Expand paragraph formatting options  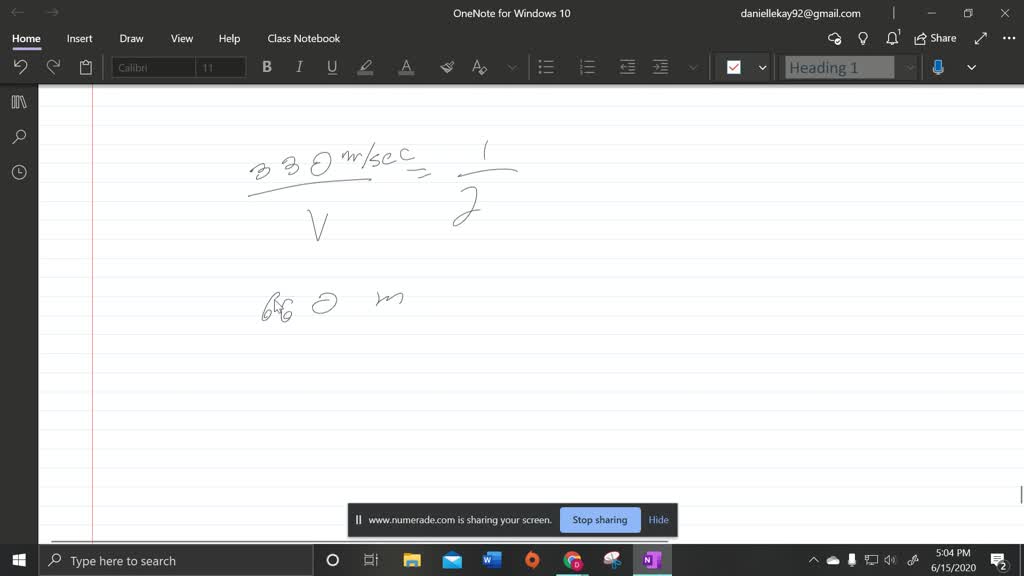pyautogui.click(x=693, y=67)
